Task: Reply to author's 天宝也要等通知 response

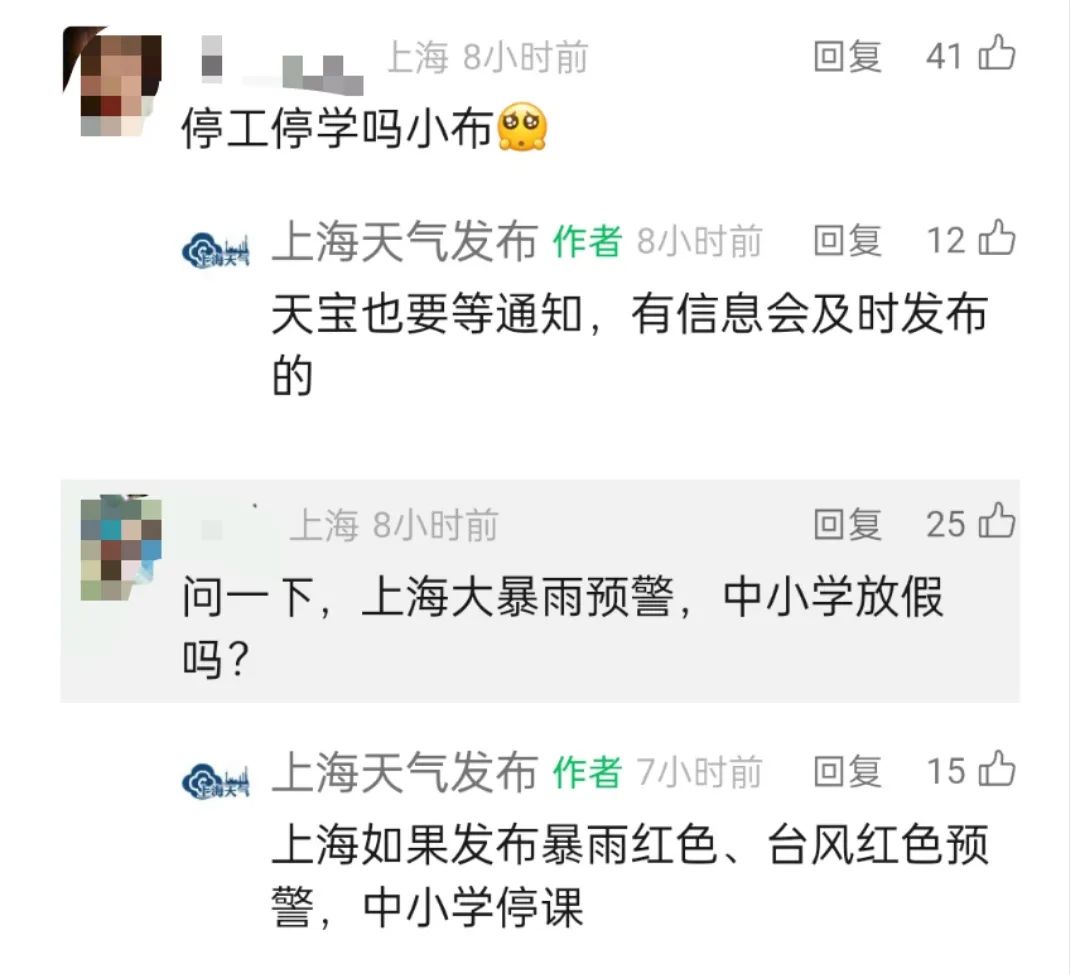Action: coord(848,241)
